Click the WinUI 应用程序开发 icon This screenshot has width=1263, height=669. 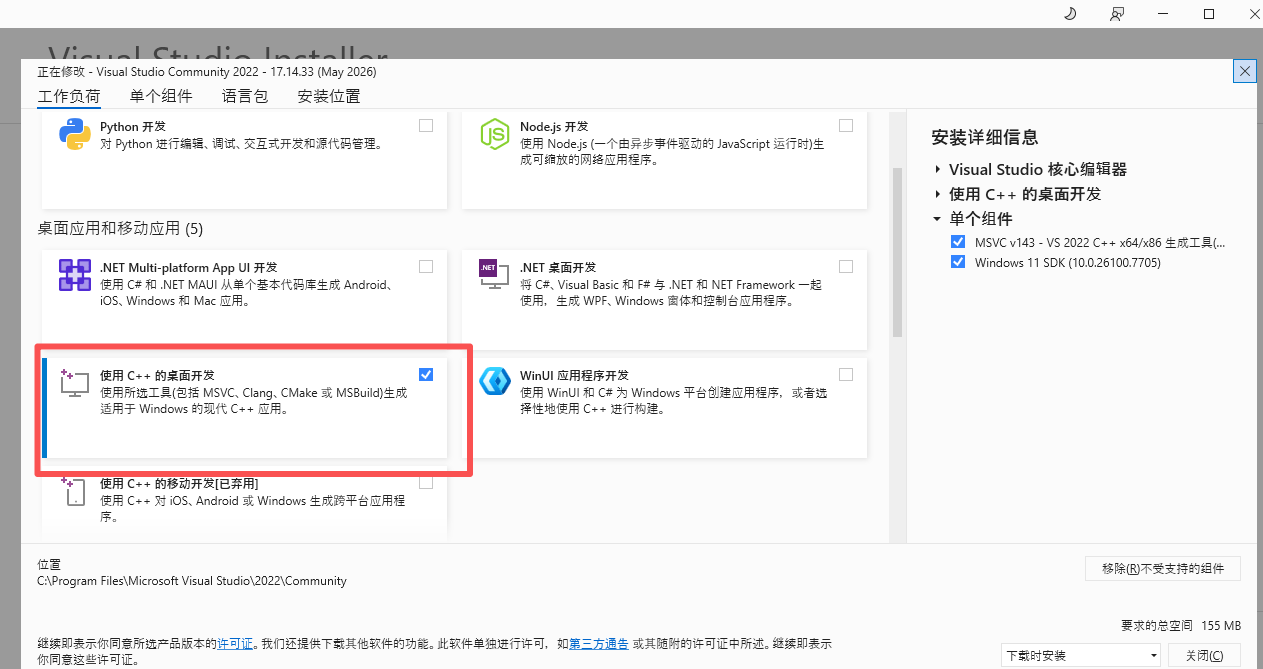495,381
